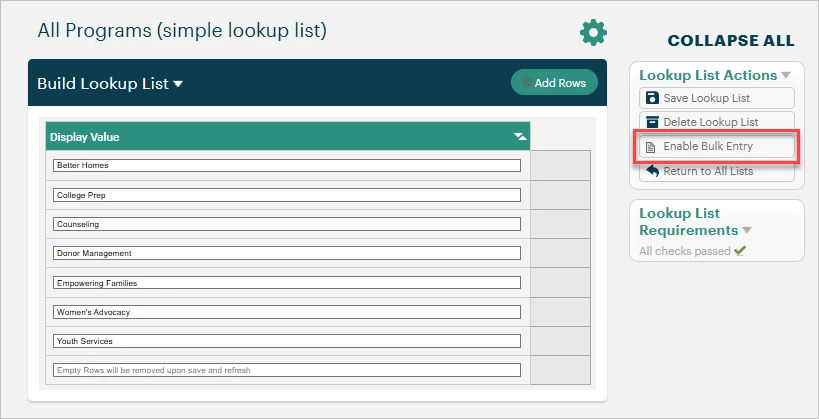Collapse the Lookup List Requirements section arrow
The width and height of the screenshot is (819, 419).
746,230
